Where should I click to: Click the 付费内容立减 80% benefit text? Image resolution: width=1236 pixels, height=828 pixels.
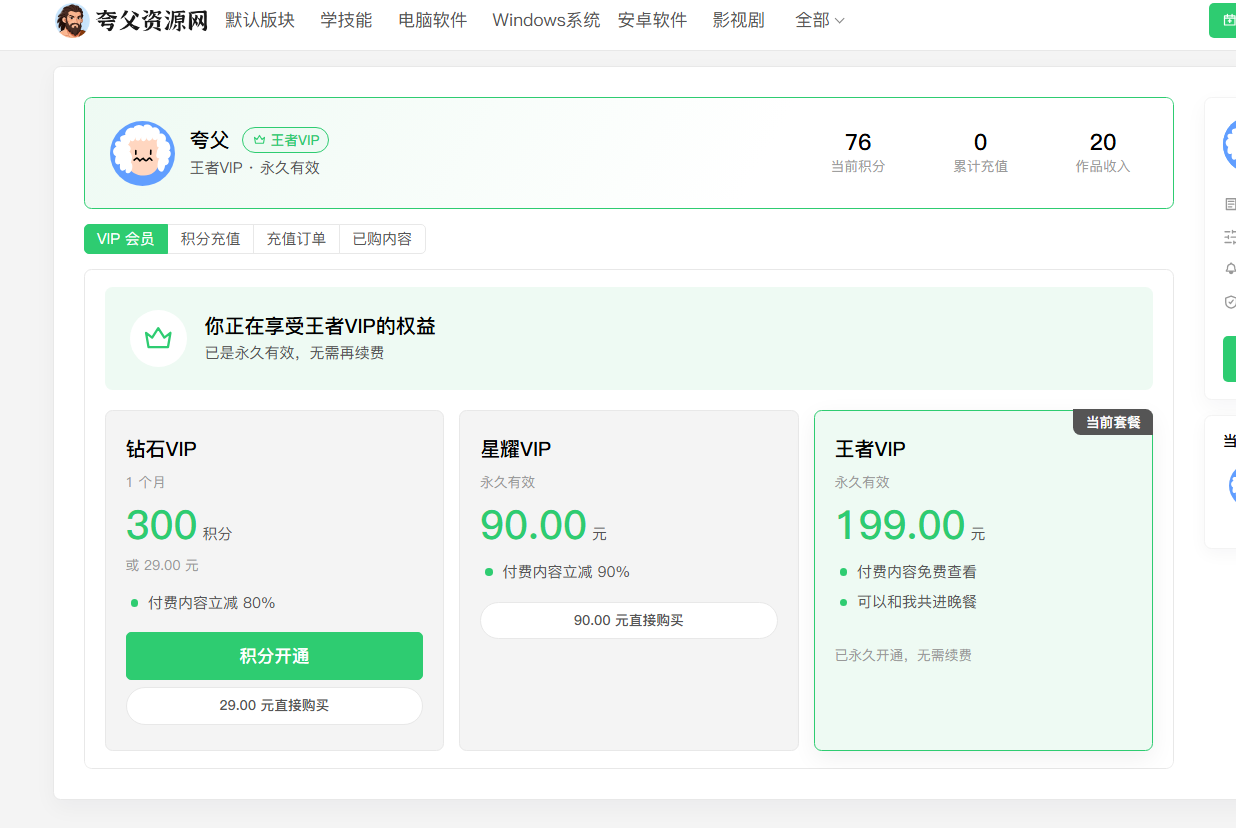211,602
